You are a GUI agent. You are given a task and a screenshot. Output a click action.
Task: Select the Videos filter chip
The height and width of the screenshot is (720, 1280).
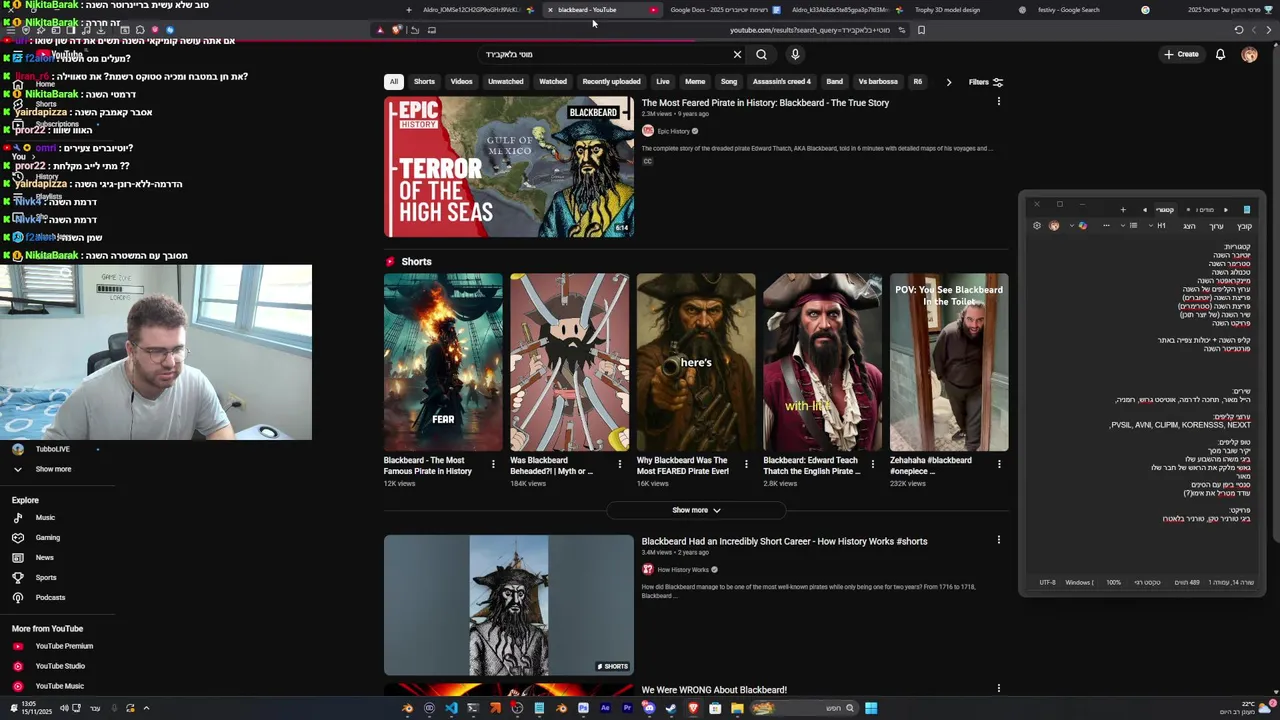click(461, 82)
